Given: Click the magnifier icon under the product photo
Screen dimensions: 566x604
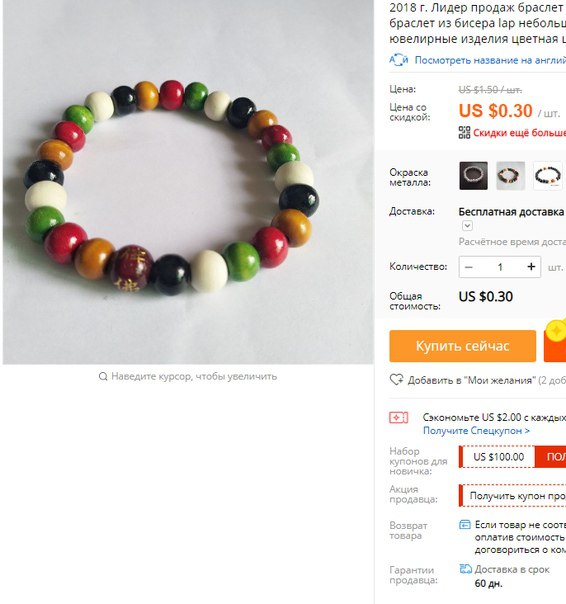Looking at the screenshot, I should coord(103,376).
